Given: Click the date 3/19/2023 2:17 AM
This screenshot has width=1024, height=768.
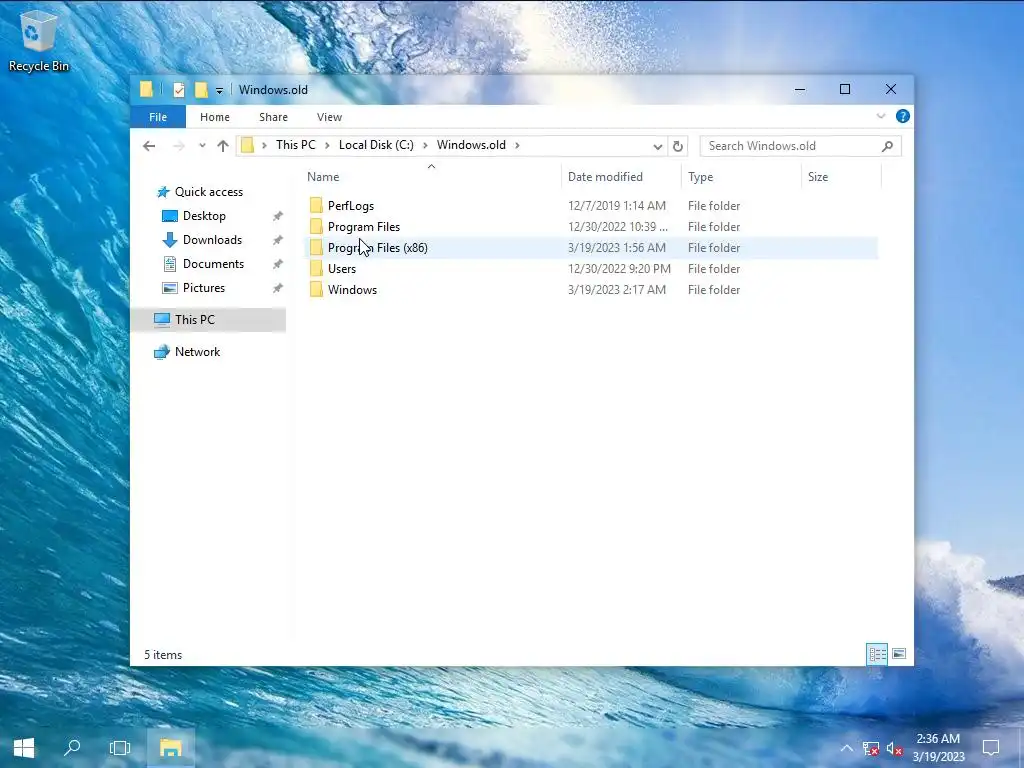Looking at the screenshot, I should (x=616, y=290).
